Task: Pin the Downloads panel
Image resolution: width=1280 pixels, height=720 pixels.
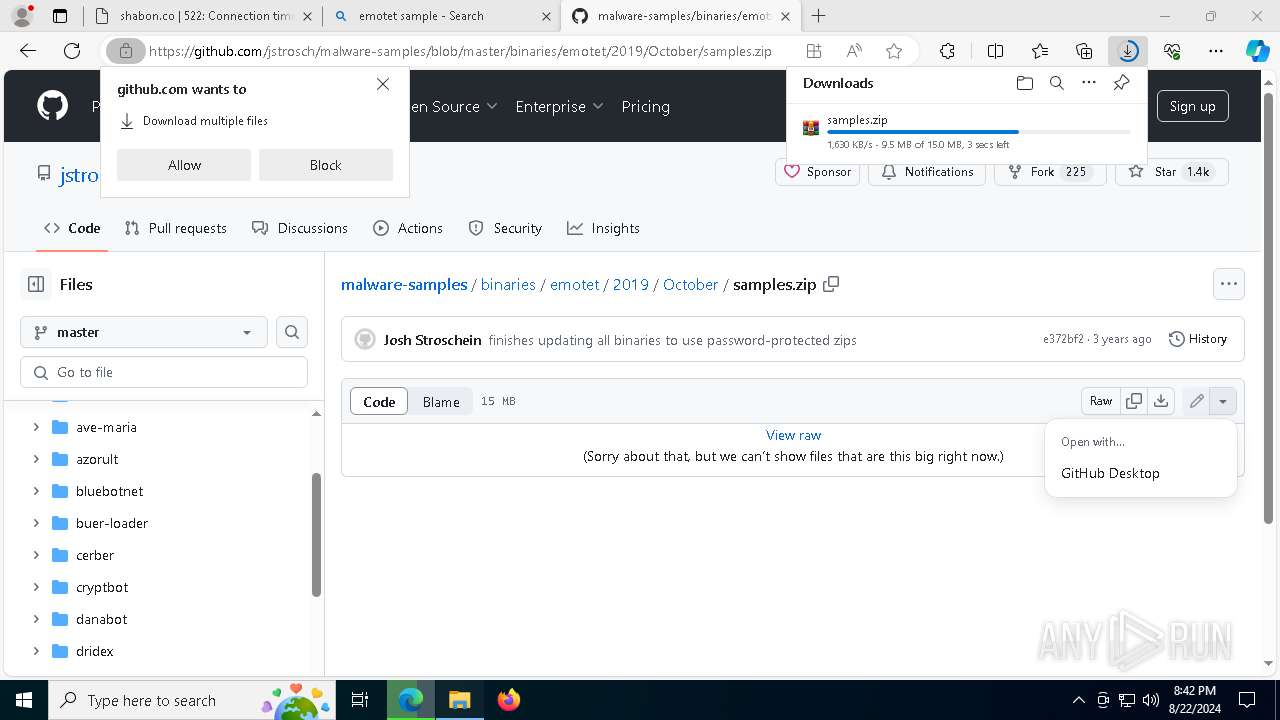Action: point(1121,83)
